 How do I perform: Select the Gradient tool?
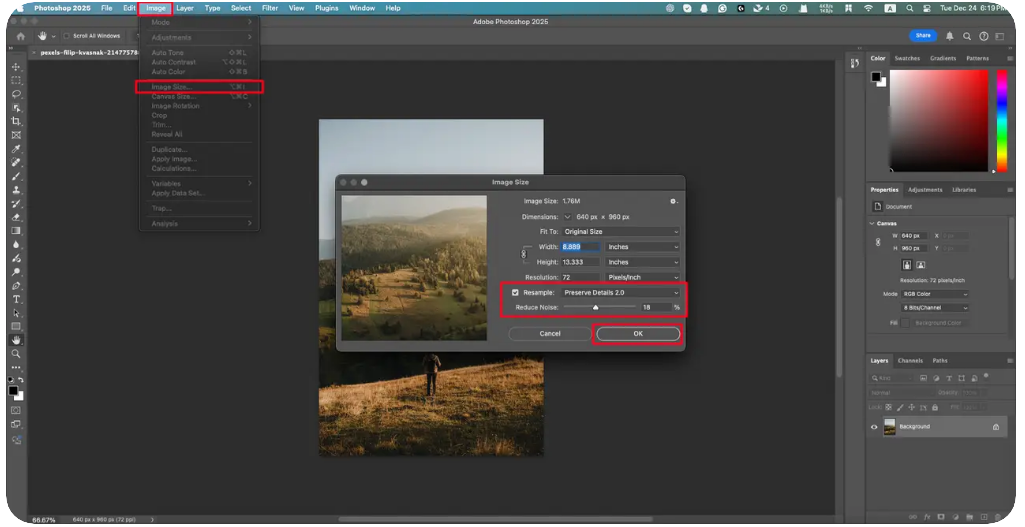[x=16, y=231]
